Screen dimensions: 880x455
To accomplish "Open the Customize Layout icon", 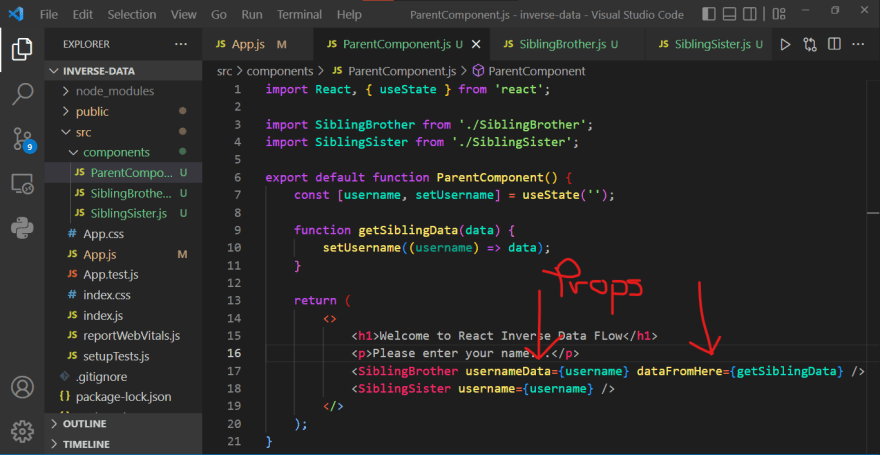I will pos(778,14).
